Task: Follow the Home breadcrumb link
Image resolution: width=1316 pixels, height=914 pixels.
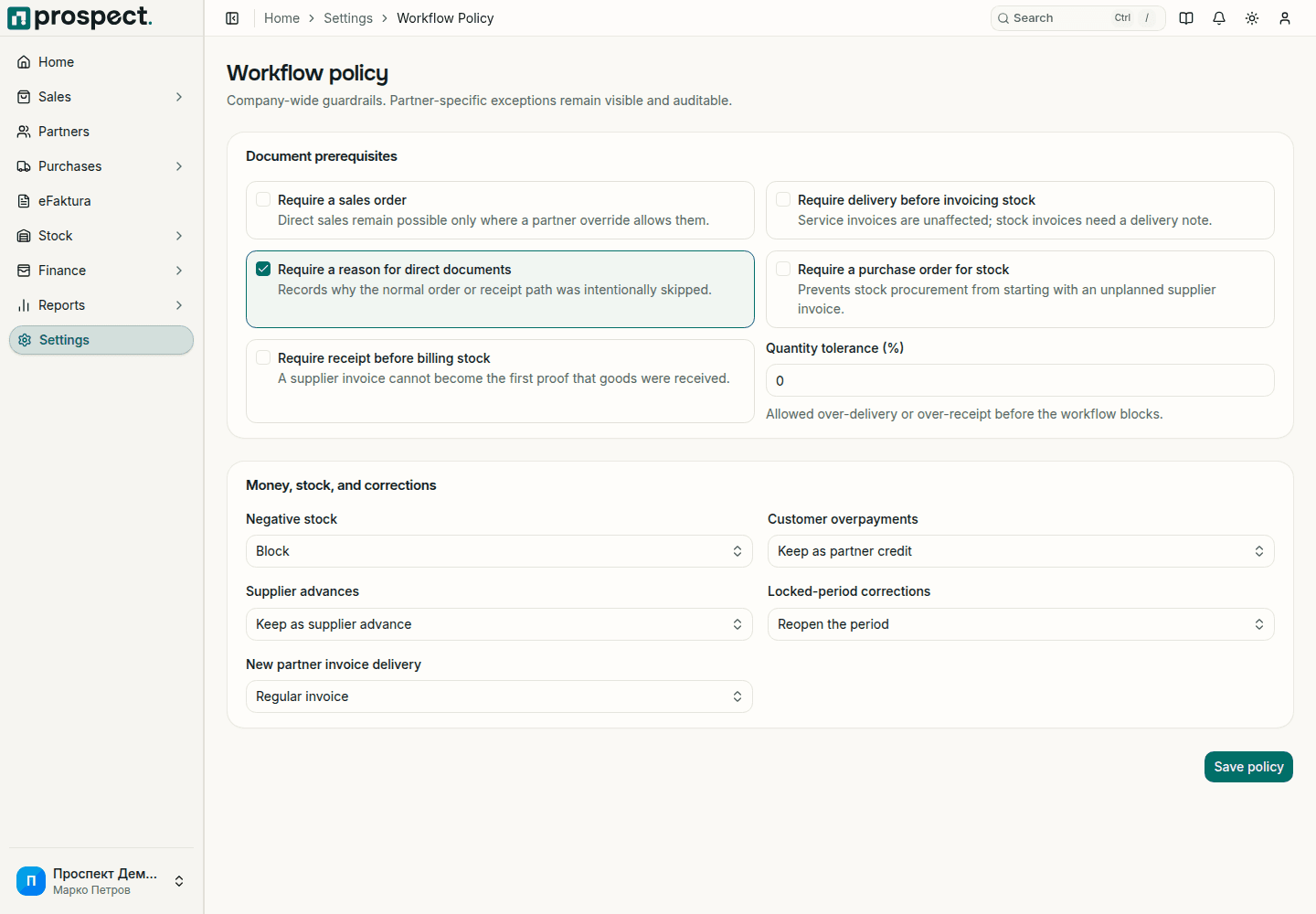Action: [281, 18]
